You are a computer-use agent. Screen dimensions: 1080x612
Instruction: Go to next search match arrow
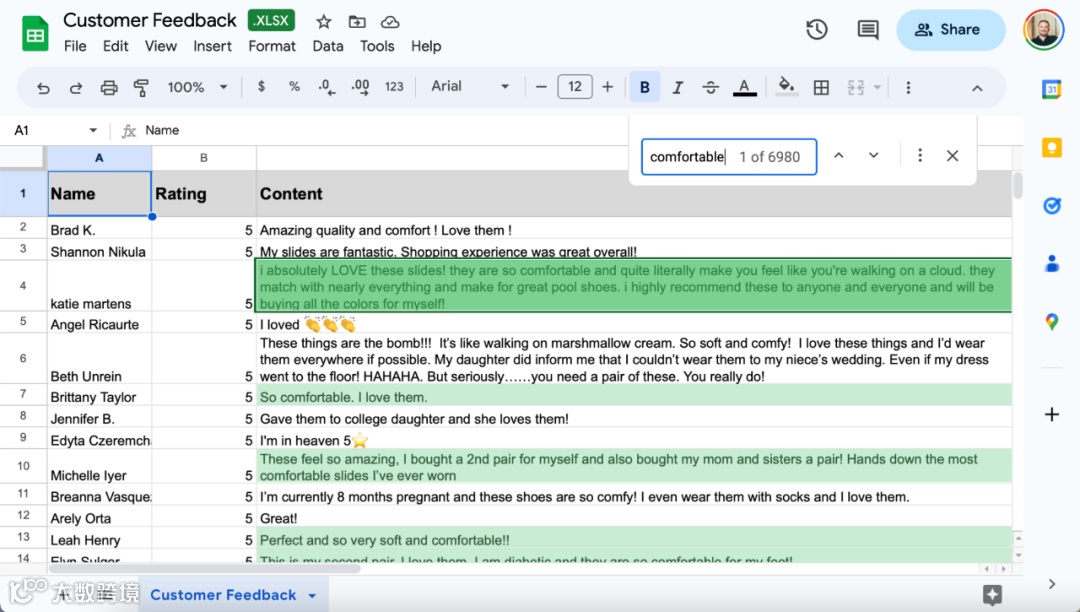tap(873, 156)
